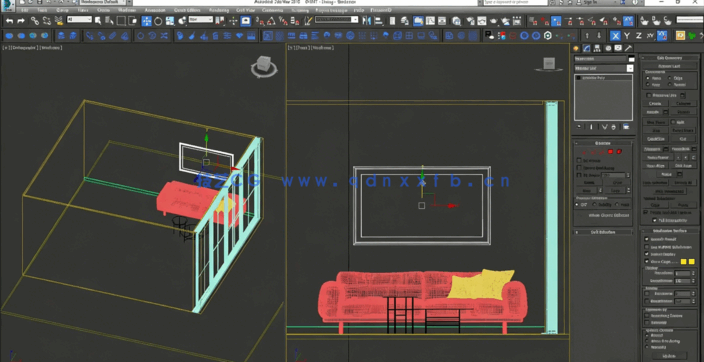The image size is (704, 362).
Task: Toggle Smooth Result checkbox
Action: [x=647, y=239]
